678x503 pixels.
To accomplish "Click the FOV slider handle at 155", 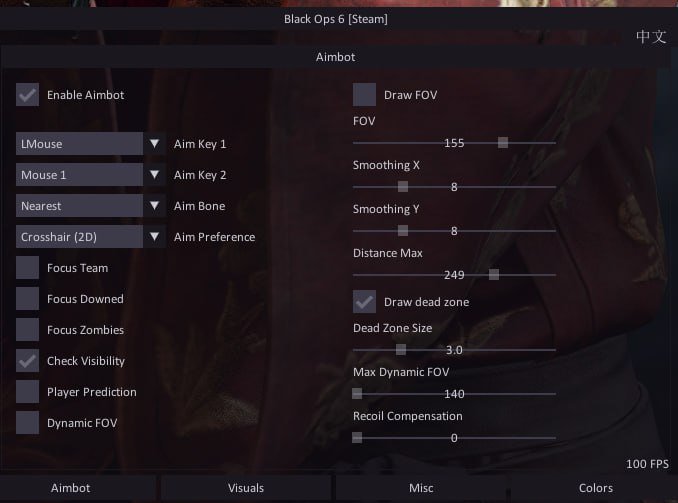I will (x=502, y=142).
